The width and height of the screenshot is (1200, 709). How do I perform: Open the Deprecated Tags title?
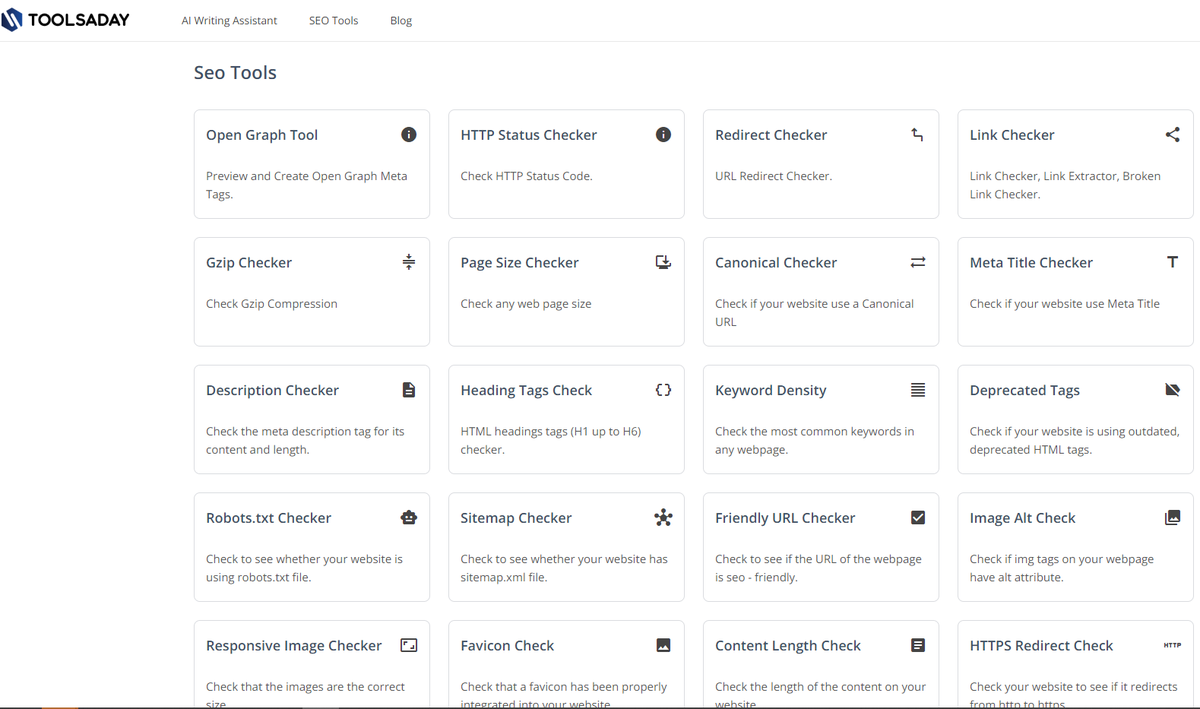1025,390
